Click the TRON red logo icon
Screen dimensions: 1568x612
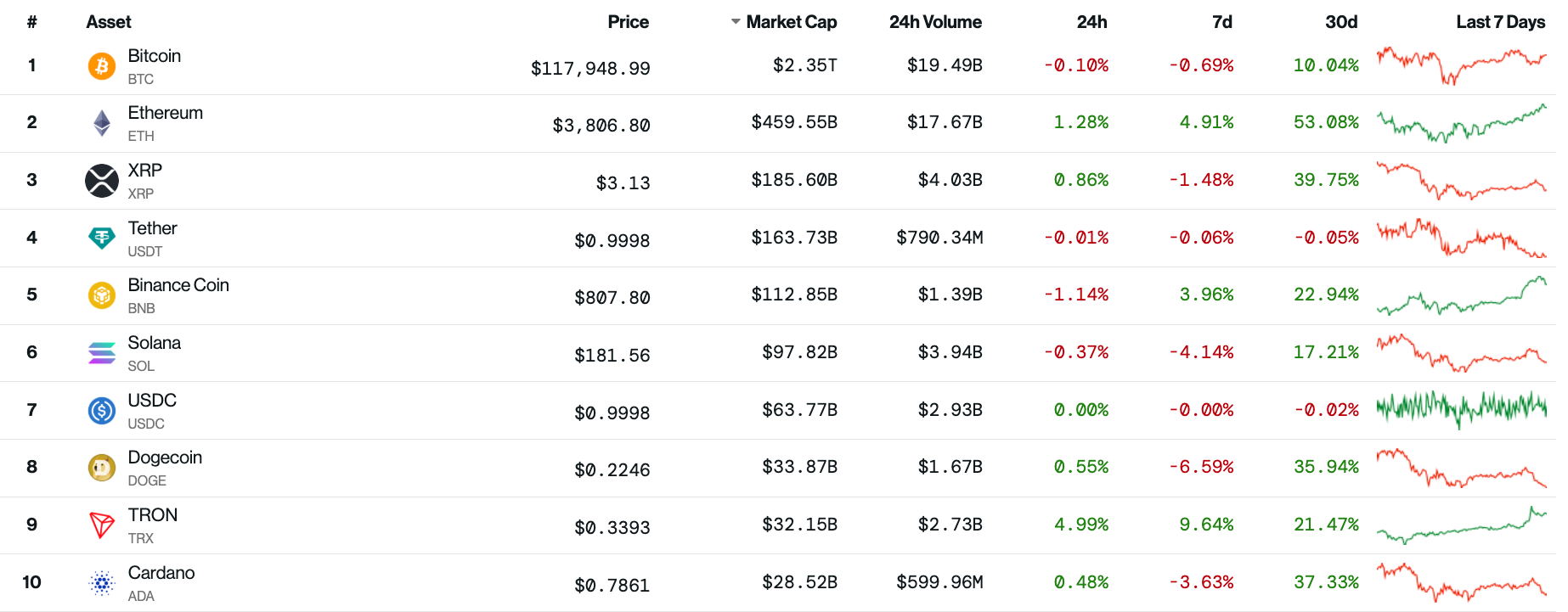102,525
